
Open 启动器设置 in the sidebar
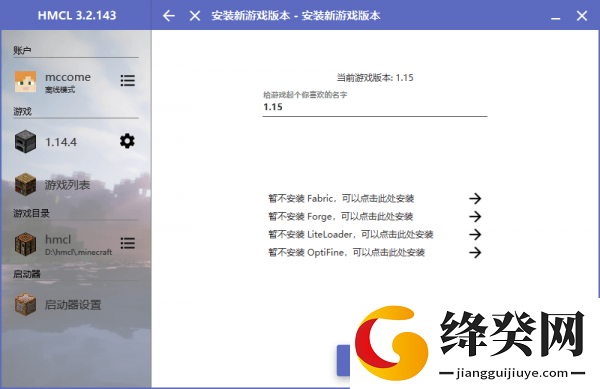73,305
